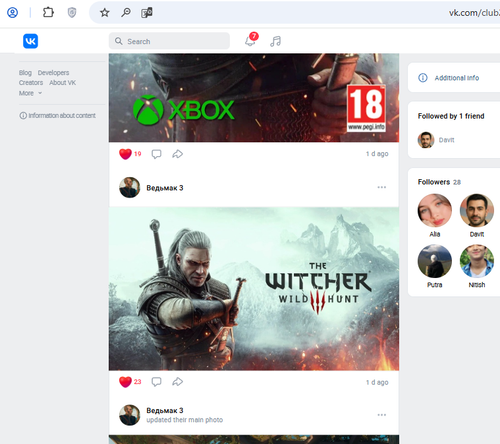Click the Davit name under Followed by

446,140
